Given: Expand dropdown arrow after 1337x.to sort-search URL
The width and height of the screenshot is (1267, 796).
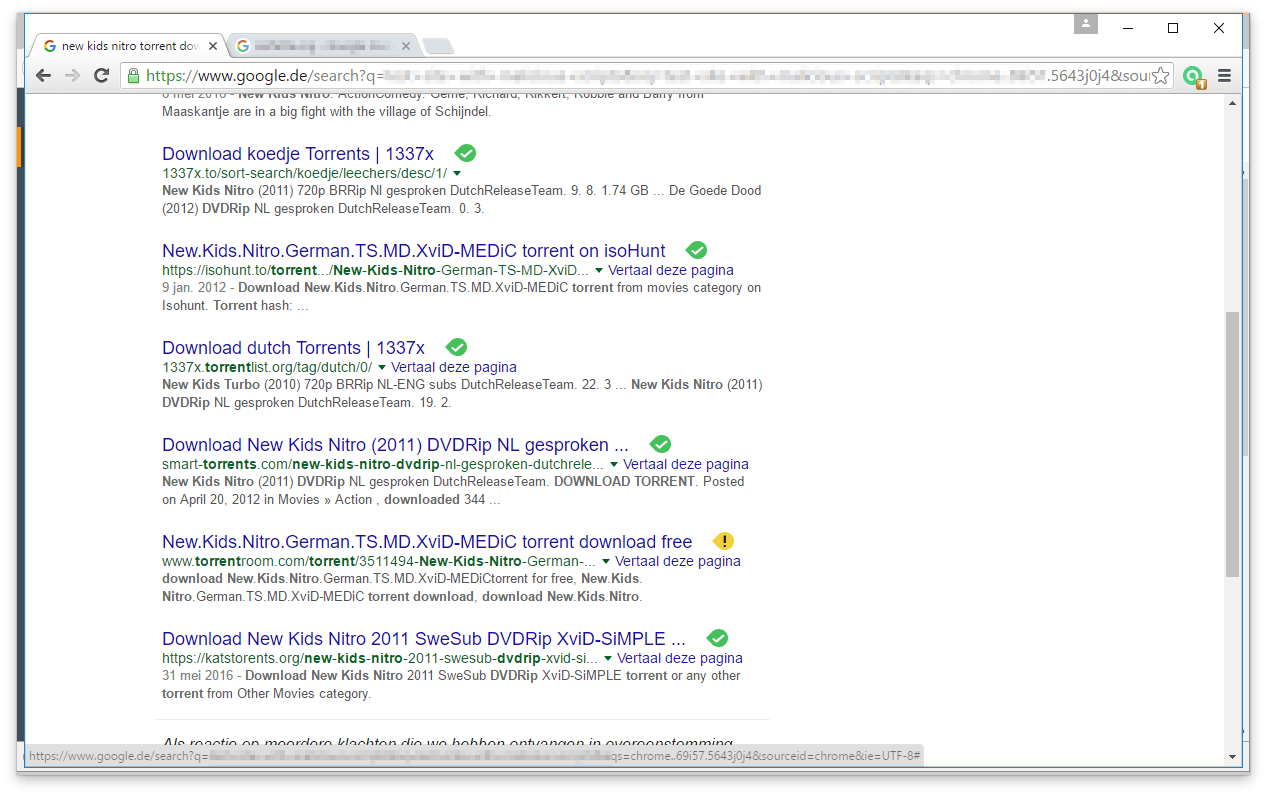Looking at the screenshot, I should click(x=457, y=173).
